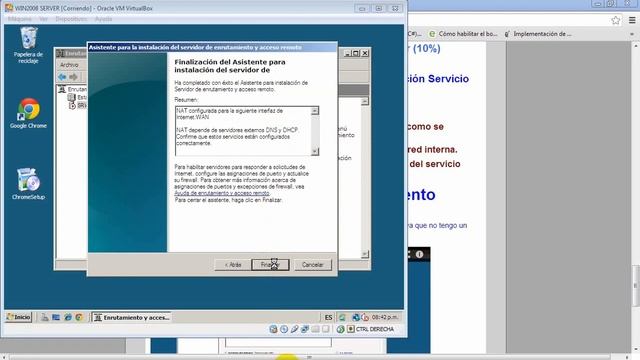Click the ES language indicator in the taskbar

pyautogui.click(x=328, y=317)
